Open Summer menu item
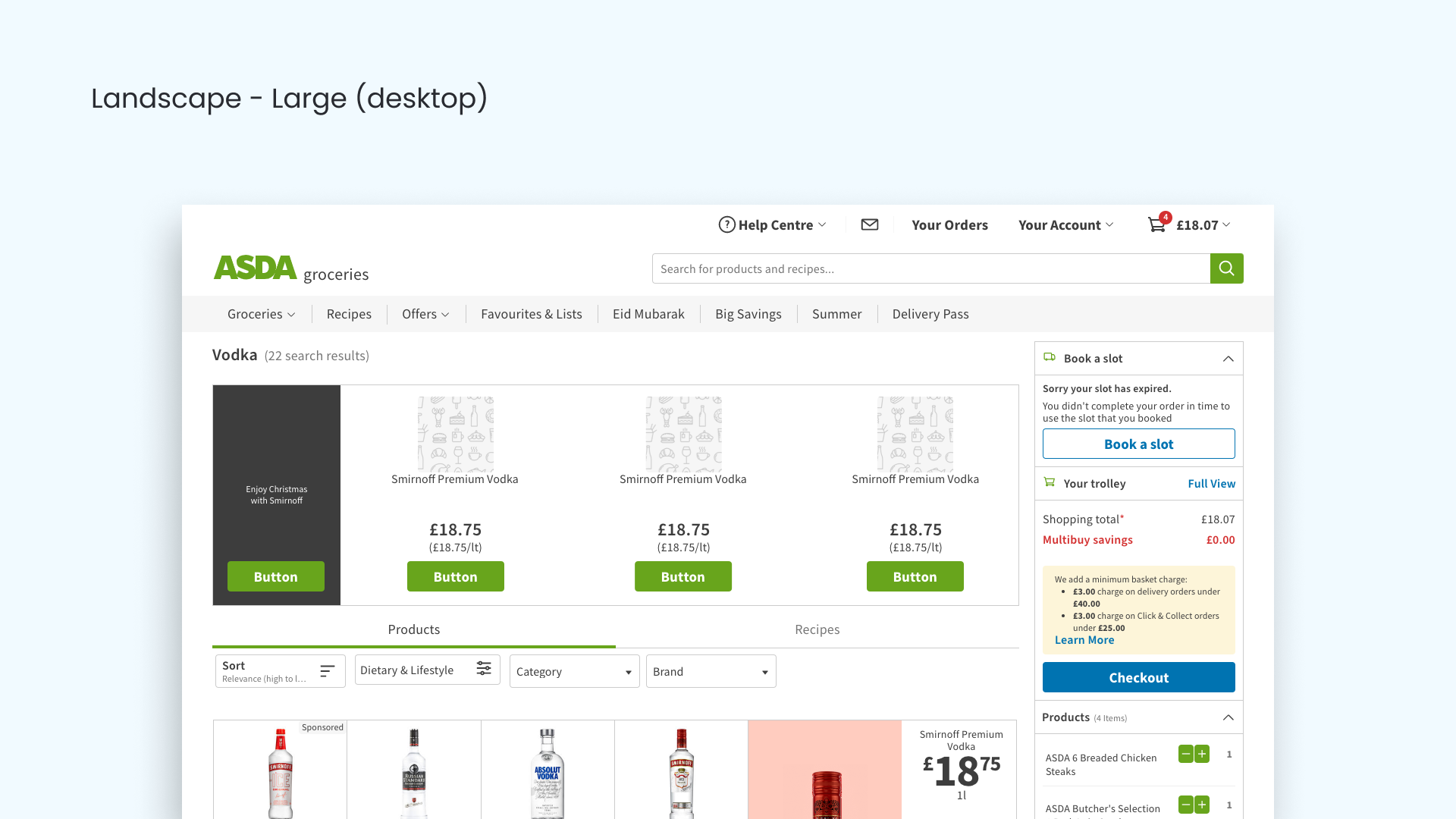The height and width of the screenshot is (819, 1456). 836,314
